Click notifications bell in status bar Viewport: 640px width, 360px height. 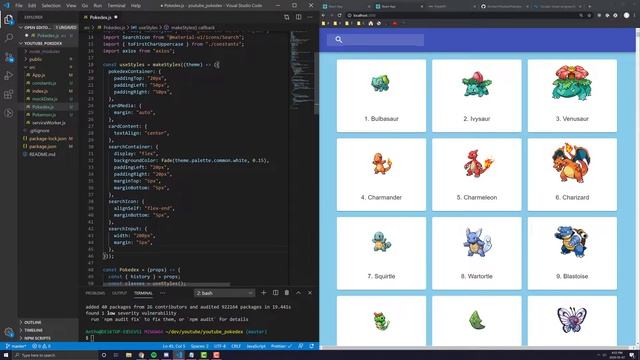[x=311, y=346]
